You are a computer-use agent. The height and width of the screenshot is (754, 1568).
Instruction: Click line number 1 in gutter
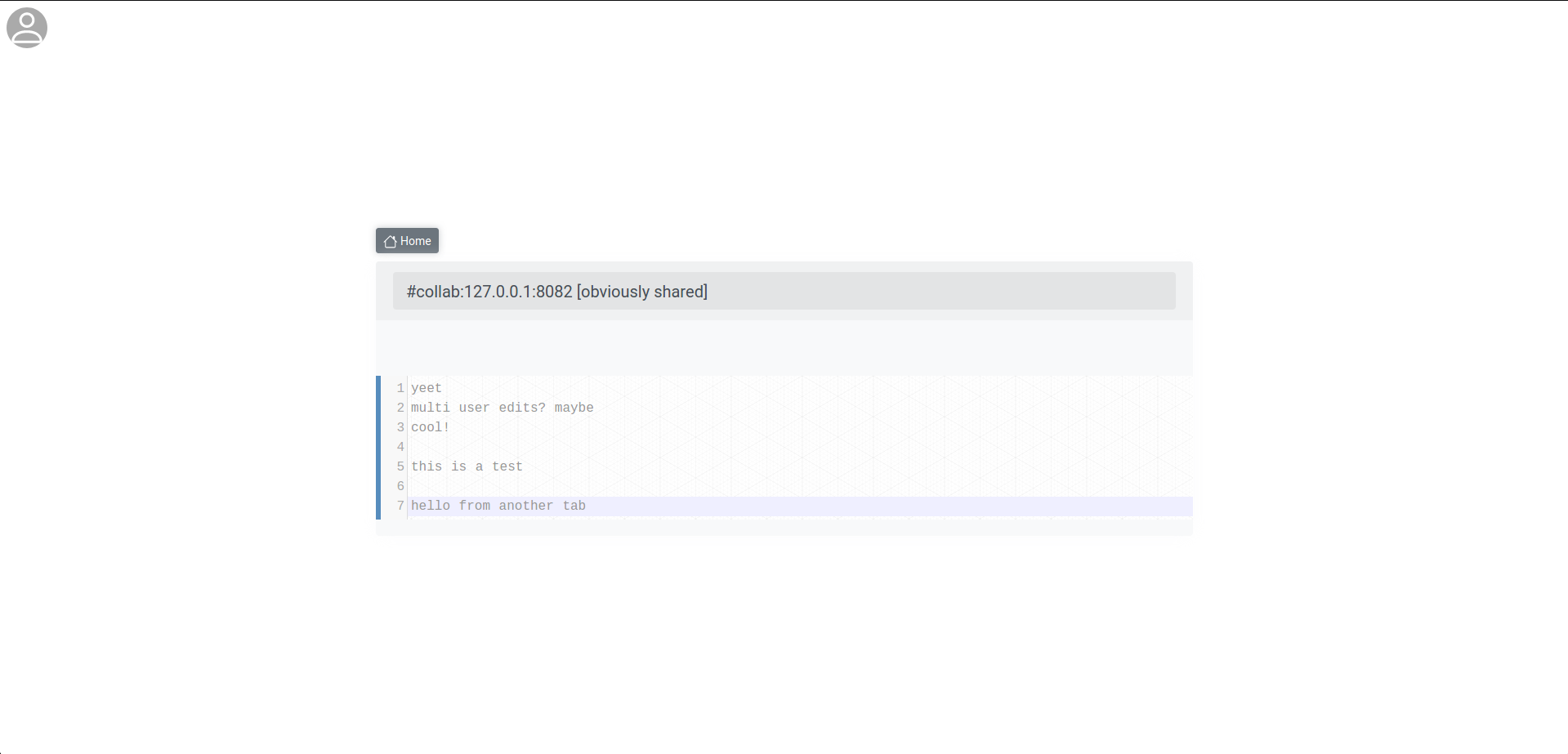(x=400, y=388)
